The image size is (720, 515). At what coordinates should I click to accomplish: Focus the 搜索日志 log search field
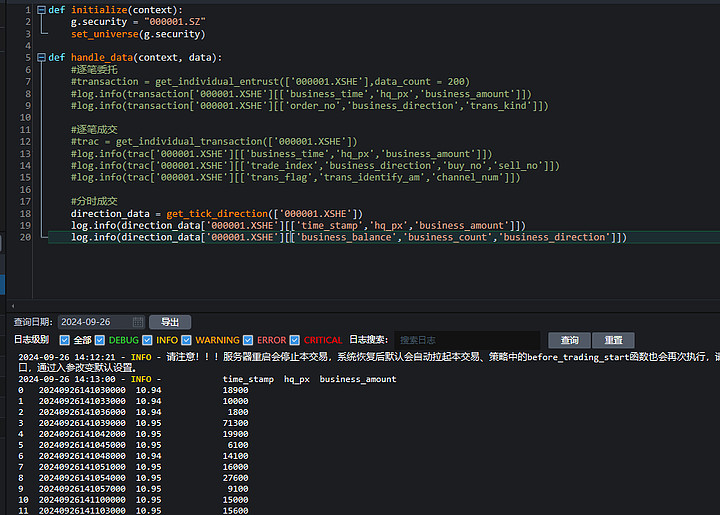tap(465, 341)
